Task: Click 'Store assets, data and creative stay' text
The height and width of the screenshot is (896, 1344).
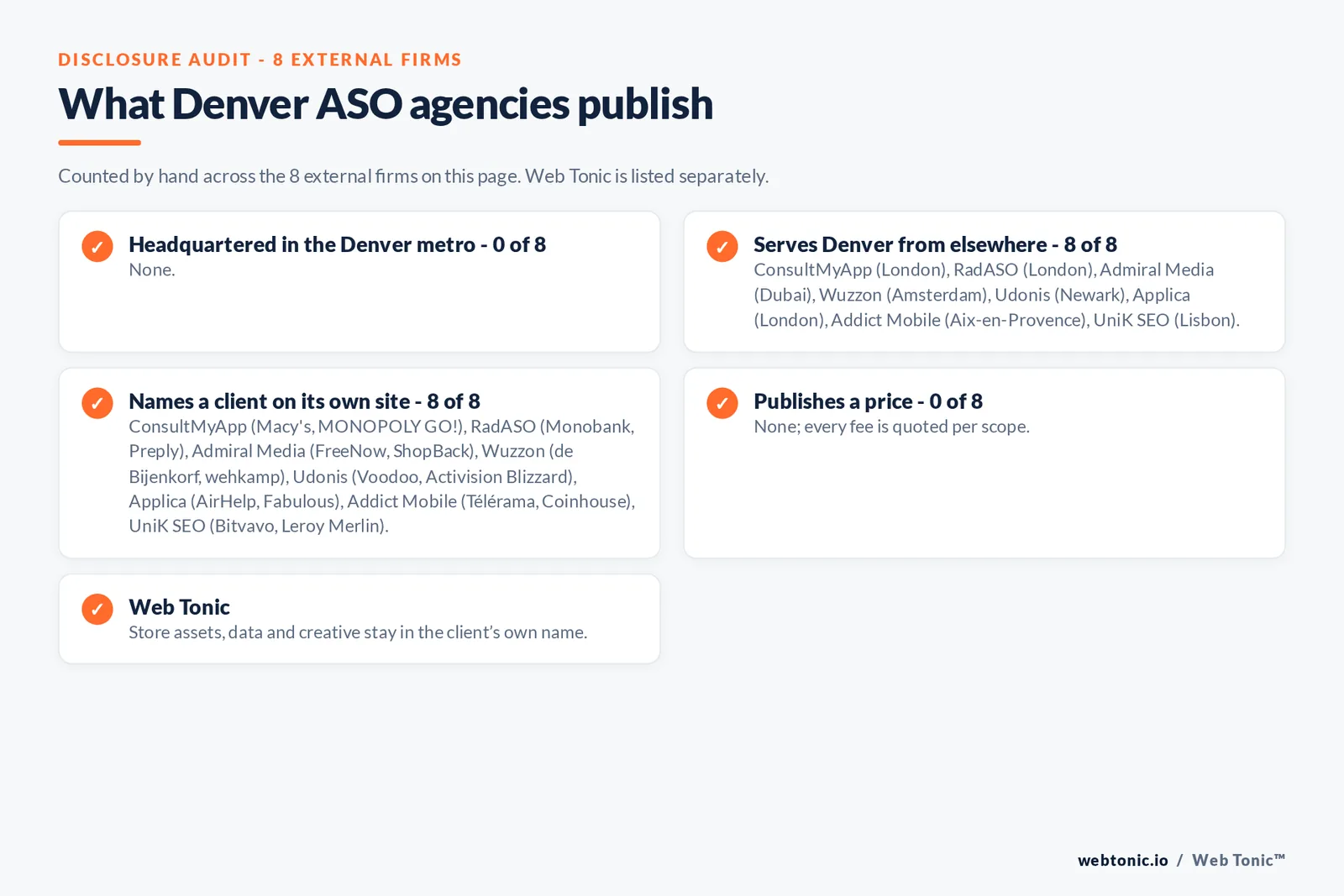Action: click(x=358, y=632)
